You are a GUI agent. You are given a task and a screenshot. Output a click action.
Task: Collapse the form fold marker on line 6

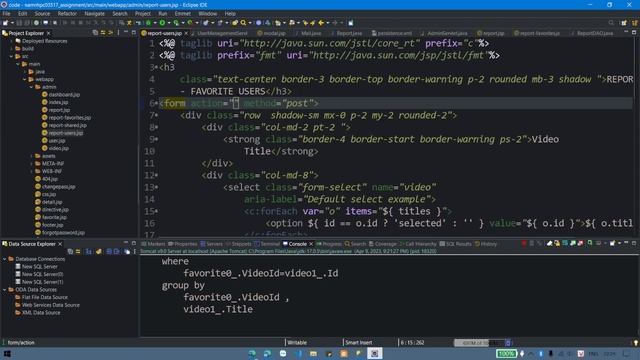click(156, 104)
